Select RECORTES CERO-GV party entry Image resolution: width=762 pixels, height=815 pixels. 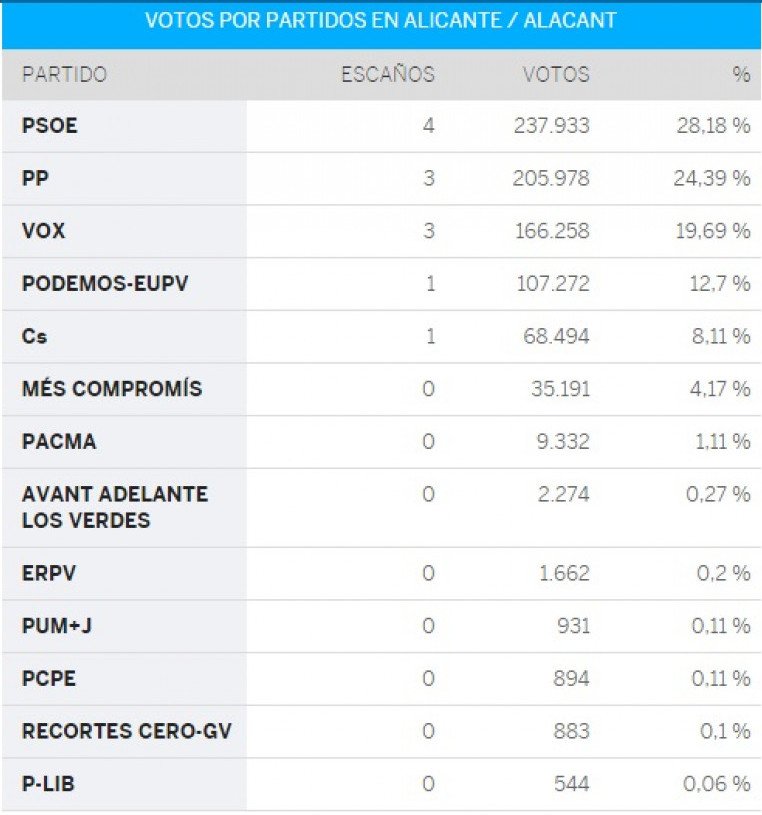(127, 731)
